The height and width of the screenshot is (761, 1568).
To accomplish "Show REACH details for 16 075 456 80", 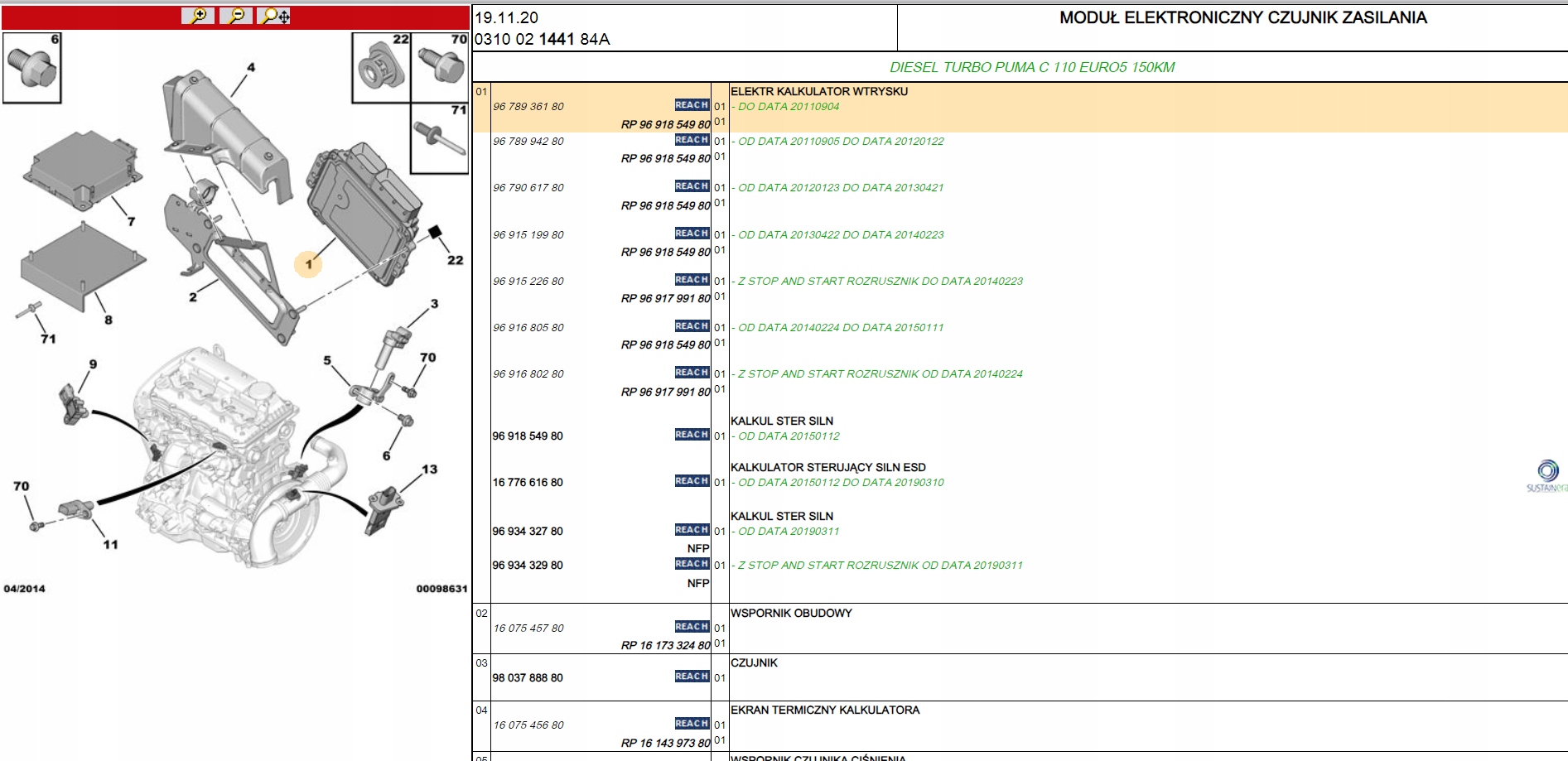I will coord(692,724).
